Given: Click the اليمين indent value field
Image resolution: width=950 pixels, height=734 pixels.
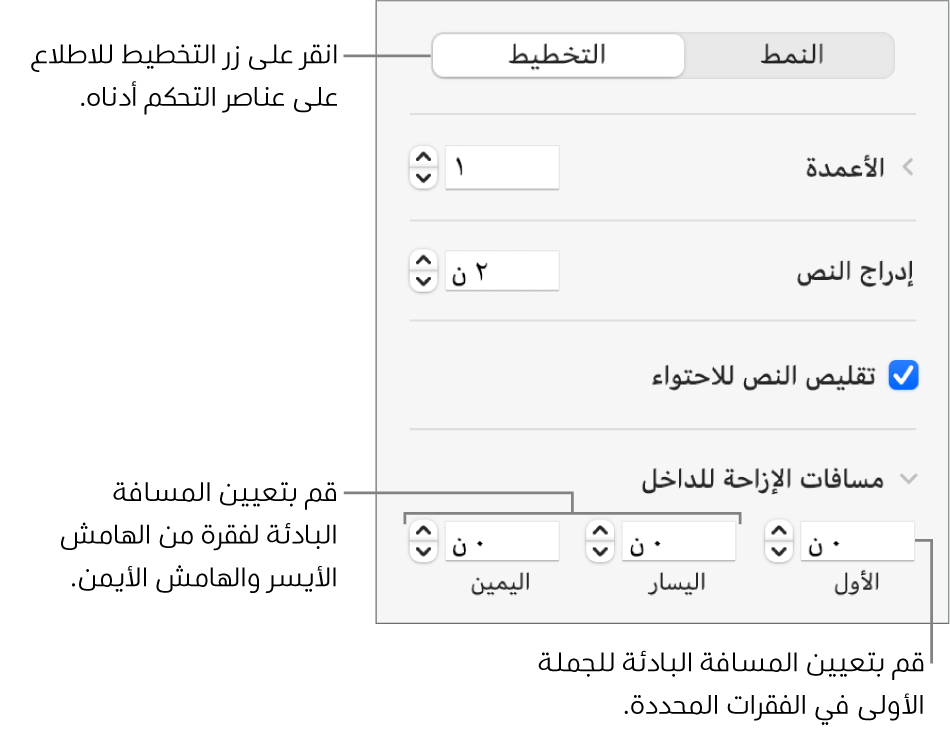Looking at the screenshot, I should (x=501, y=541).
